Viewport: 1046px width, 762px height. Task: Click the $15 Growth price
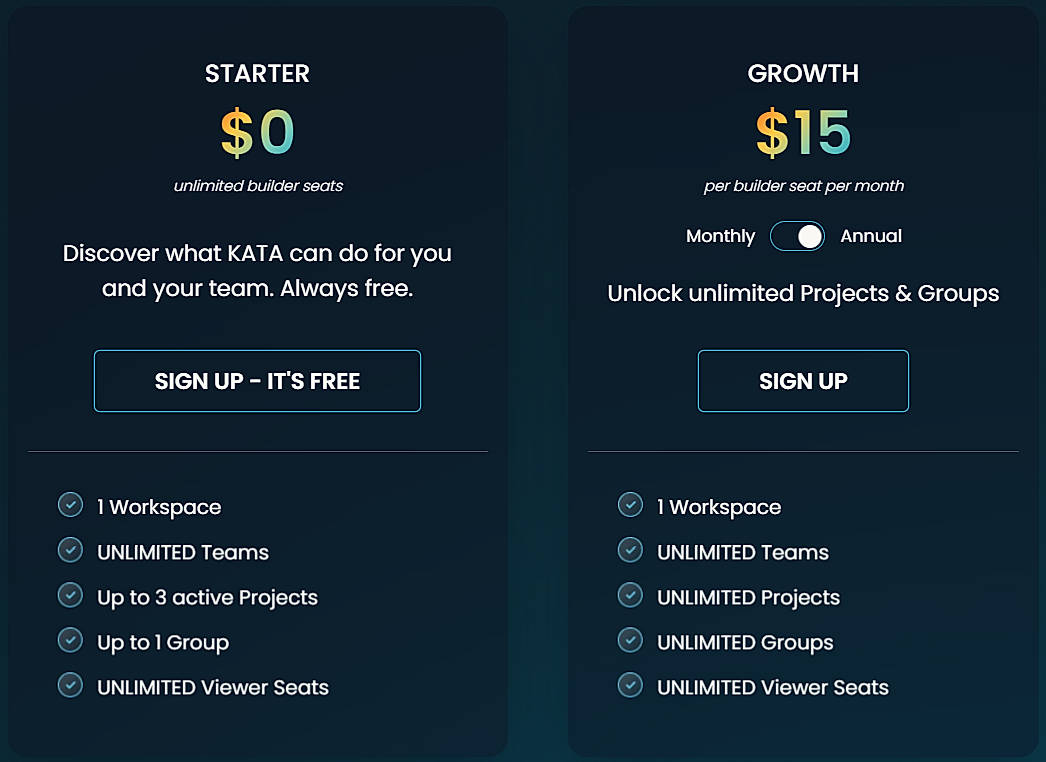coord(803,131)
